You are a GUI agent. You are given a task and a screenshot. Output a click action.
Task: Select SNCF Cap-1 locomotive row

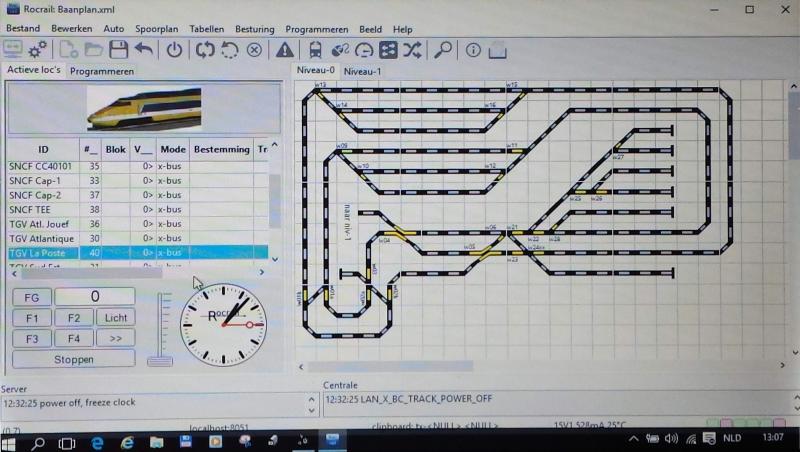point(138,181)
